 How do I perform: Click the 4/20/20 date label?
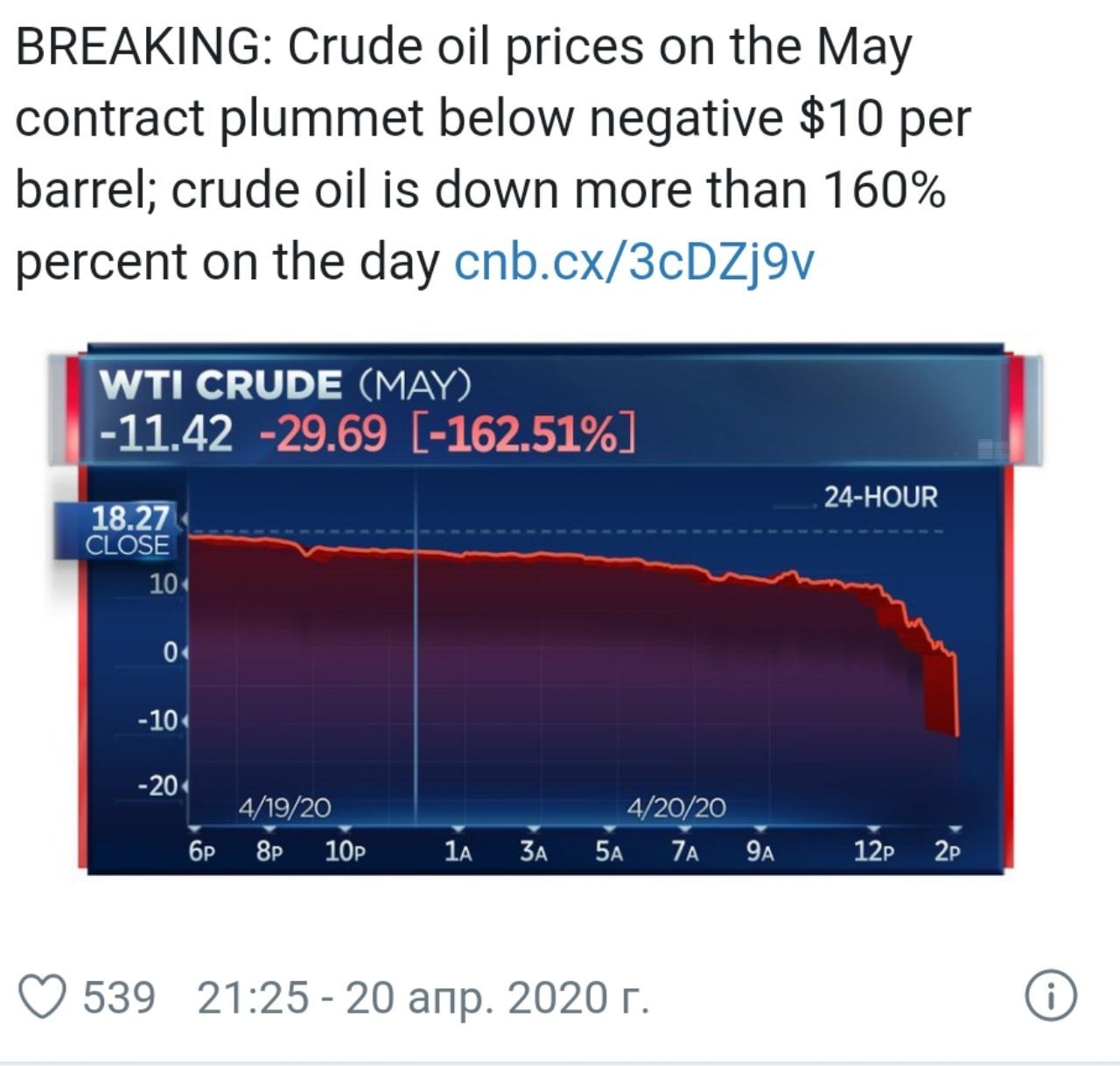pyautogui.click(x=676, y=807)
